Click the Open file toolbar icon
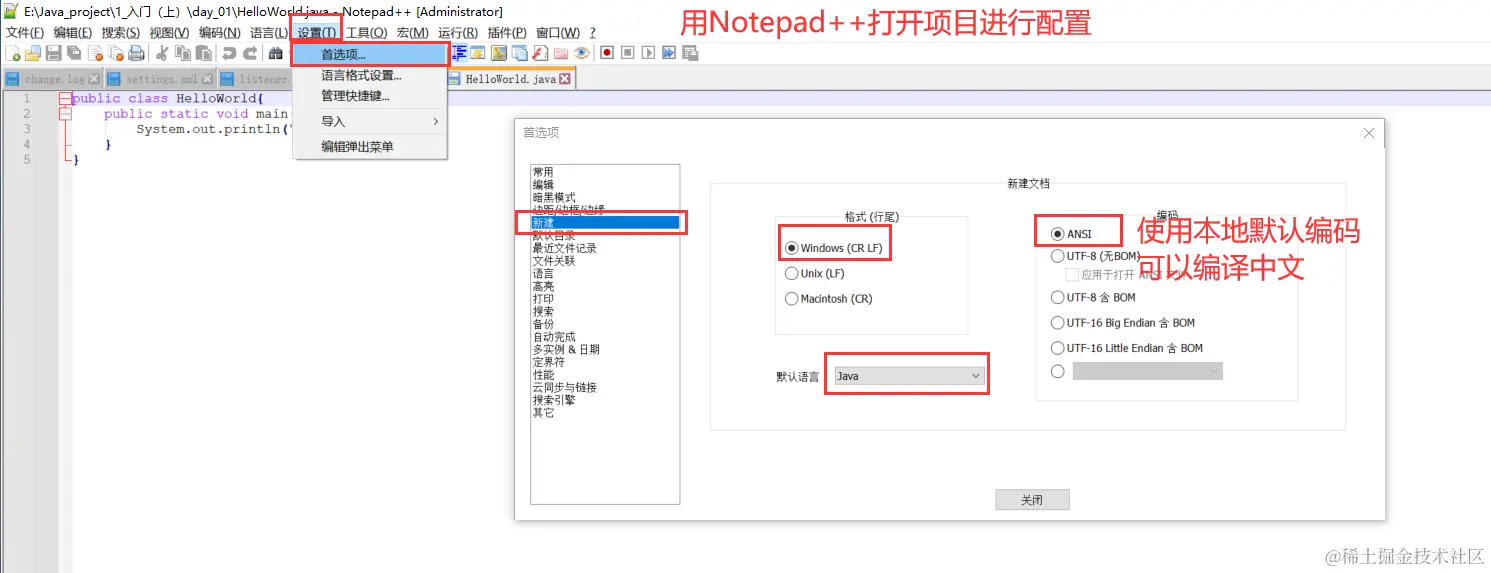Screen dimensions: 1491x573 tap(33, 53)
